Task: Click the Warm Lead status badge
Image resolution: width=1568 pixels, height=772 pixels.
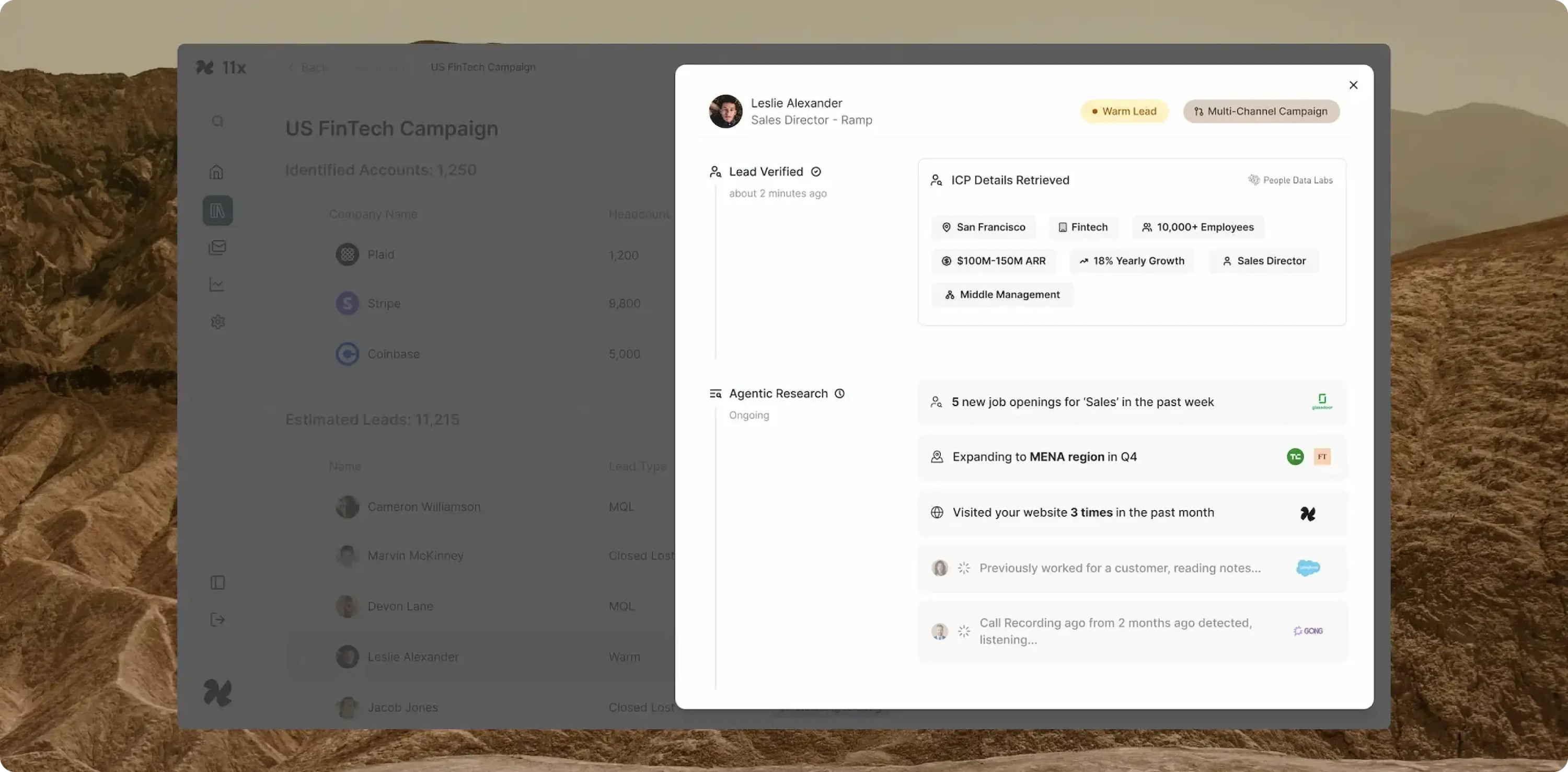Action: point(1124,111)
